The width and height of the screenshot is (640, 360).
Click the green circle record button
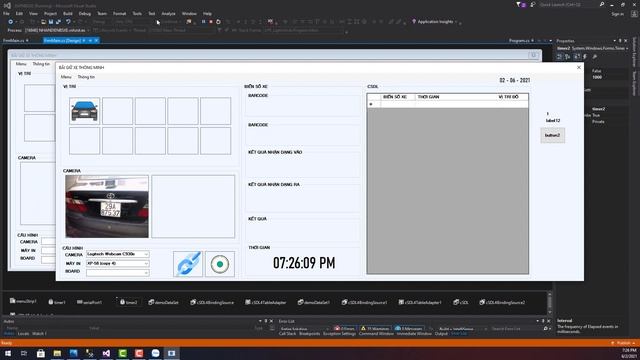[220, 264]
